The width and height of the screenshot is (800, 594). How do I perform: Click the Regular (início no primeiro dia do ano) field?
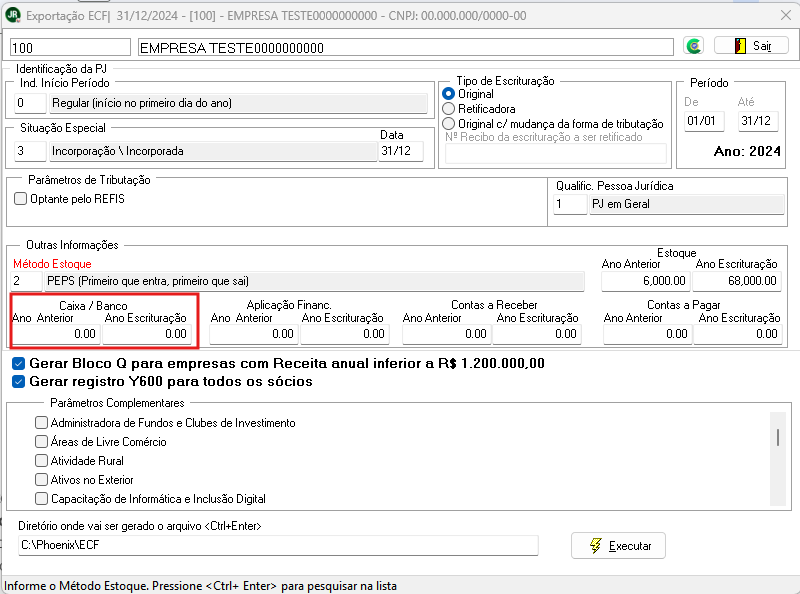click(238, 103)
